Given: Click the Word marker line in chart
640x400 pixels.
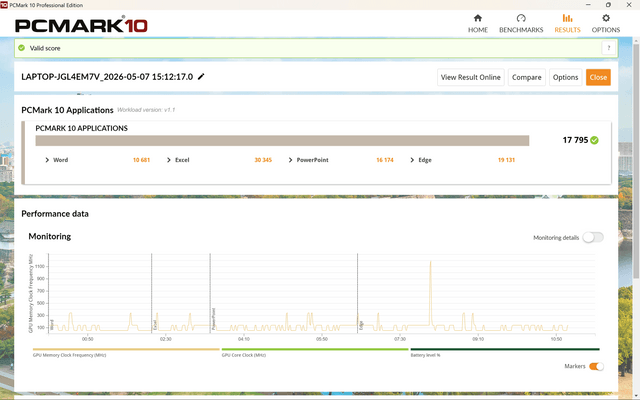Looking at the screenshot, I should (x=49, y=293).
